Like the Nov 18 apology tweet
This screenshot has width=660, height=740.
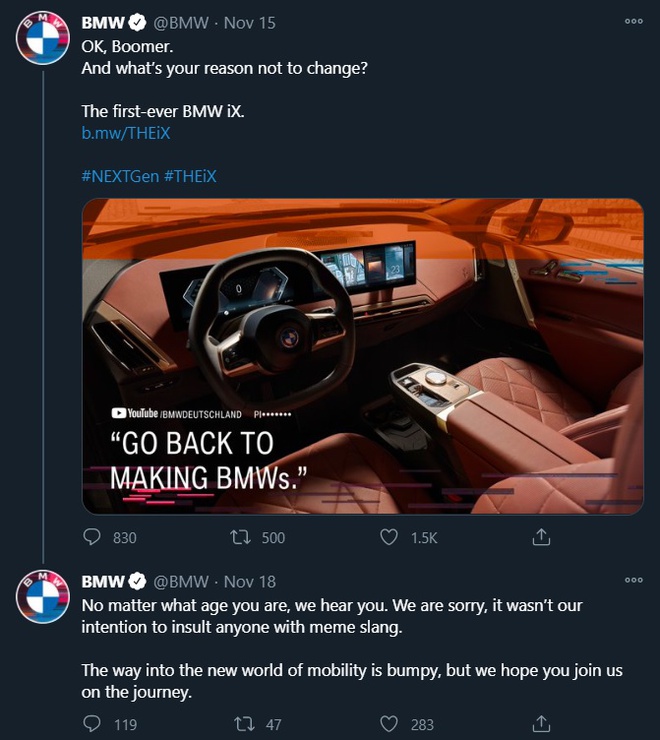pyautogui.click(x=390, y=724)
